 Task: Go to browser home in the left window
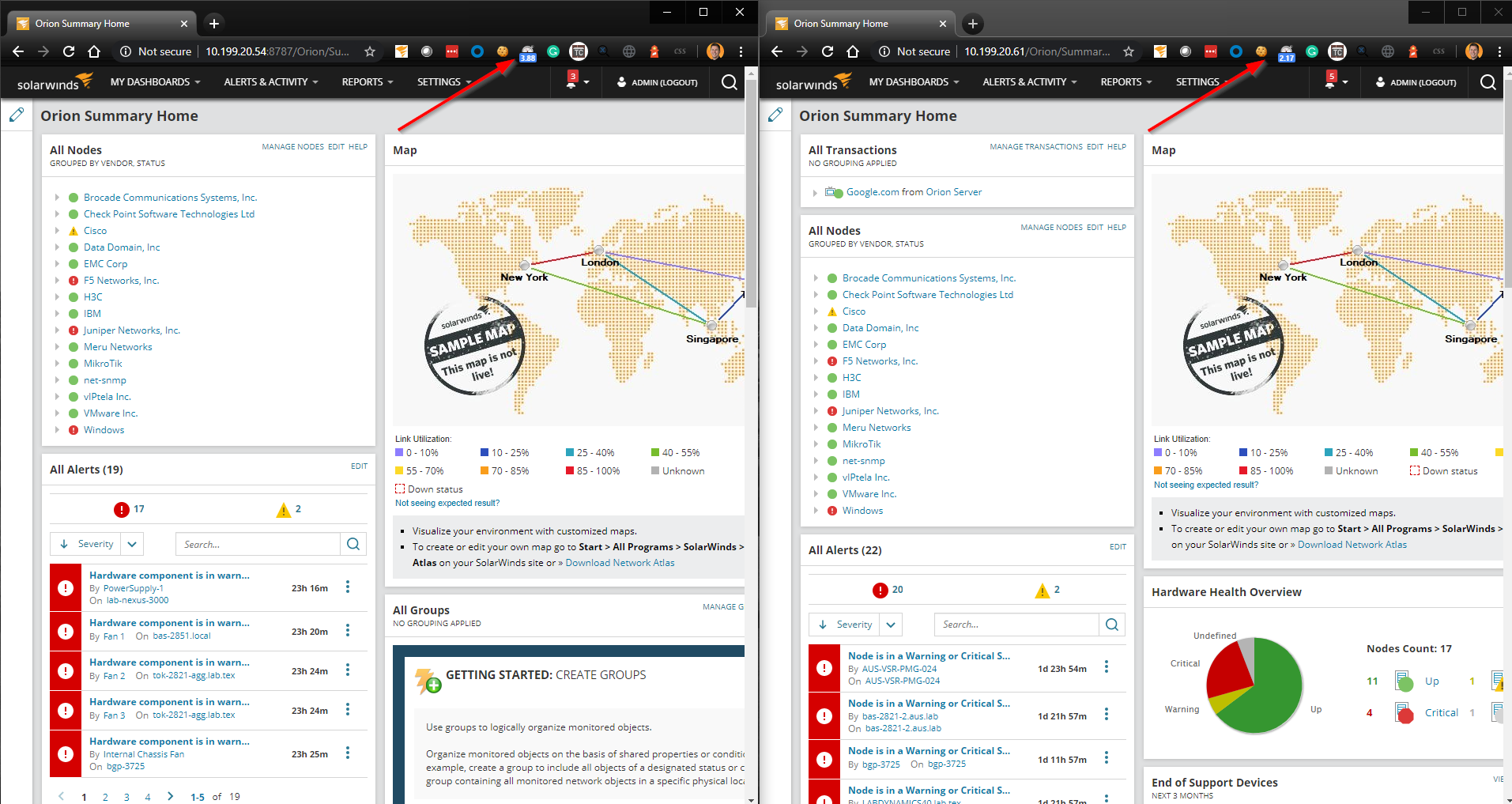(94, 51)
